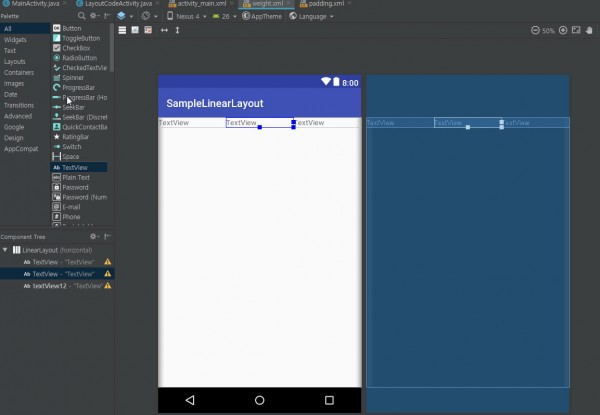Toggle horizontal width arrow icon
Image resolution: width=600 pixels, height=415 pixels.
point(164,30)
